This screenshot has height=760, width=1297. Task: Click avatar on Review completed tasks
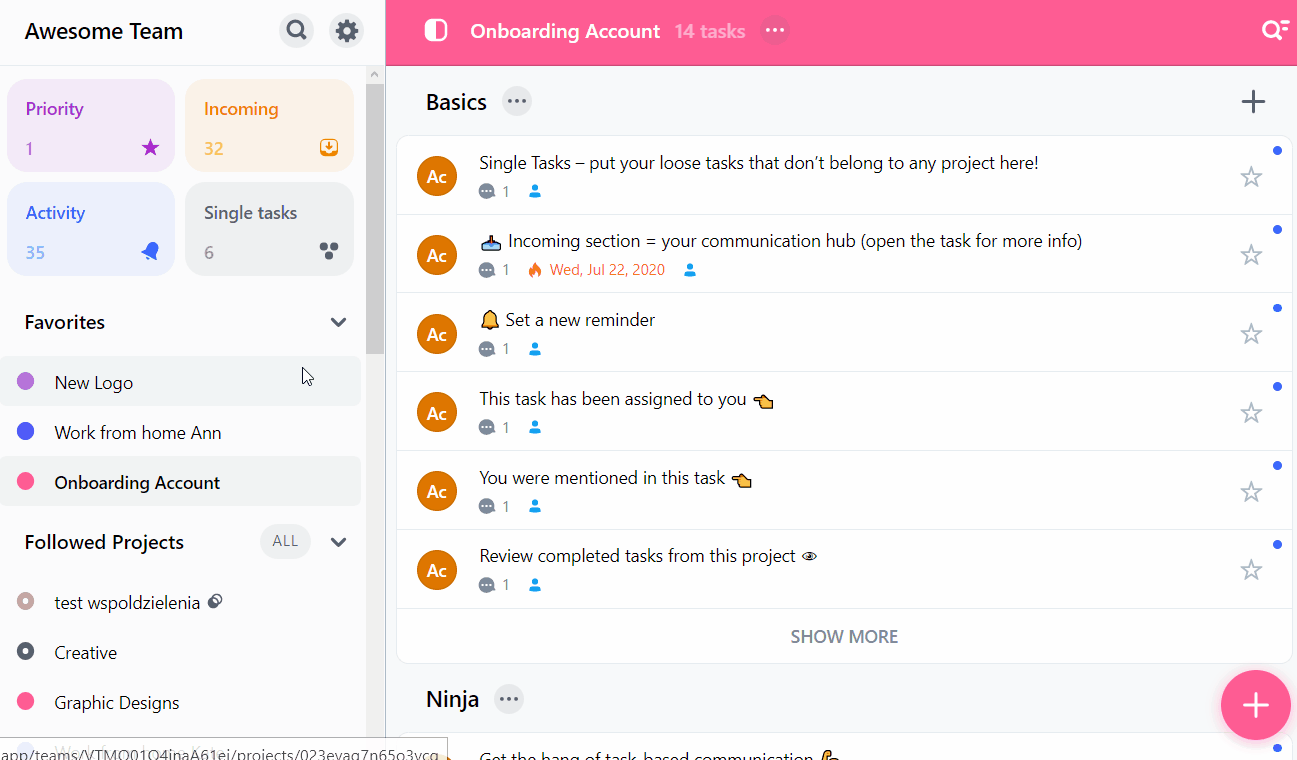click(x=437, y=570)
